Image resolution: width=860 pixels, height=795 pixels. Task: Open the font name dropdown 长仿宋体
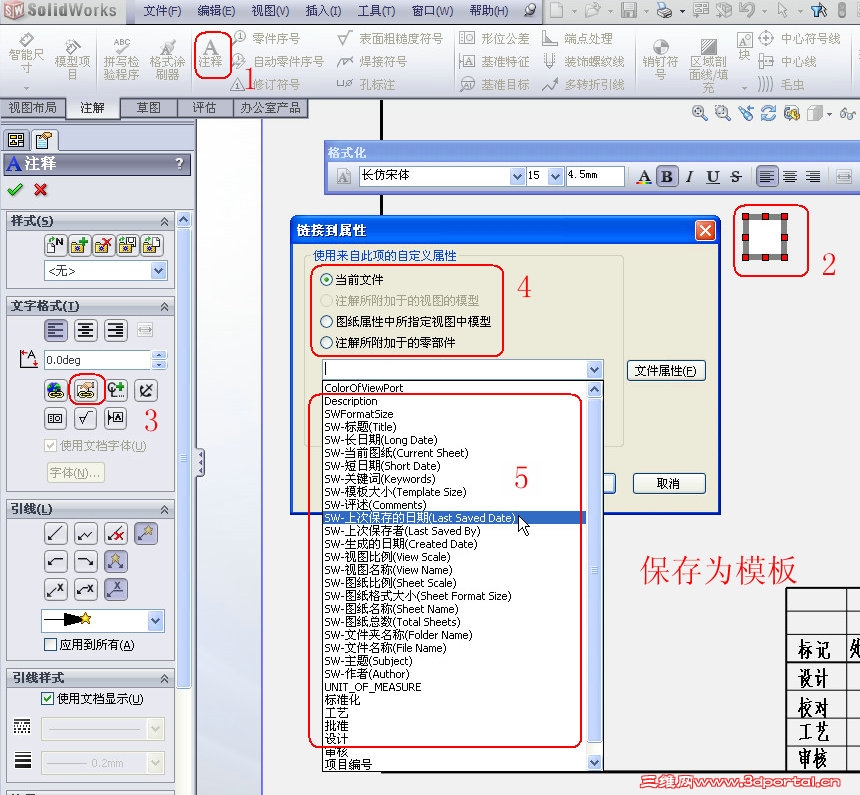point(516,176)
